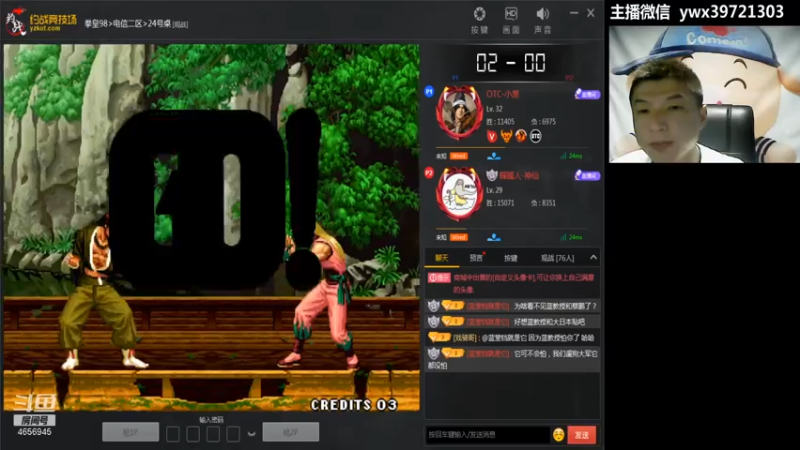Click the P1 player avatar

(x=459, y=113)
